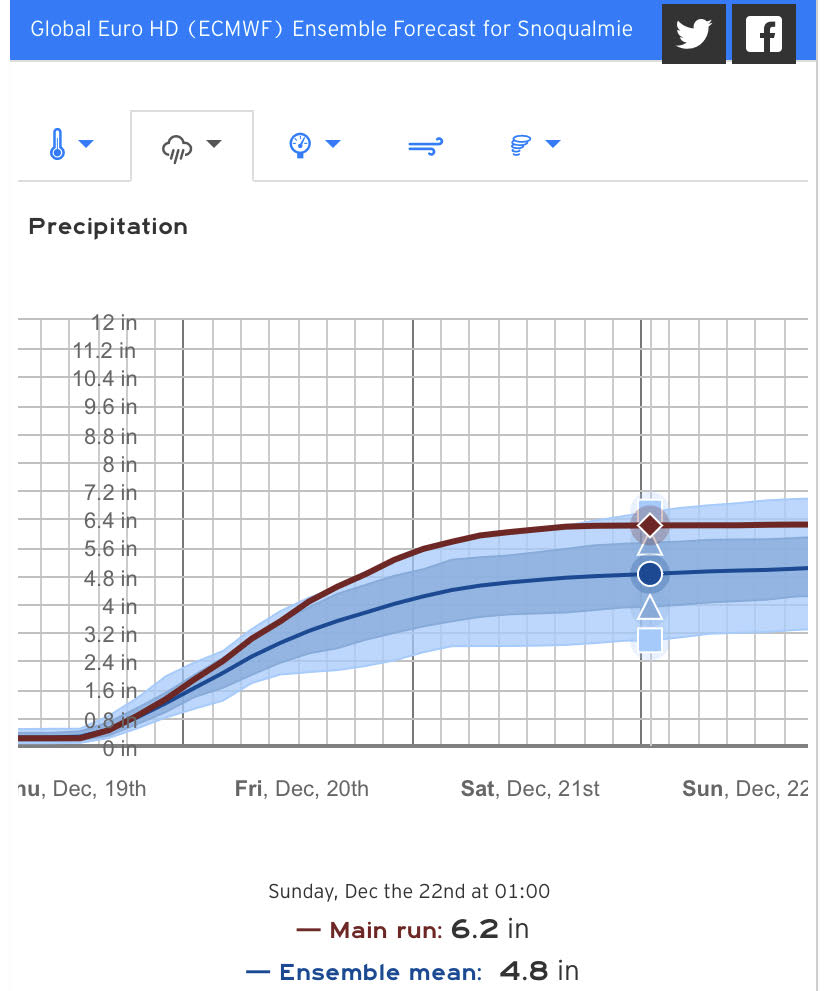Click the rain cloud precipitation icon
This screenshot has height=991, width=828.
click(176, 147)
